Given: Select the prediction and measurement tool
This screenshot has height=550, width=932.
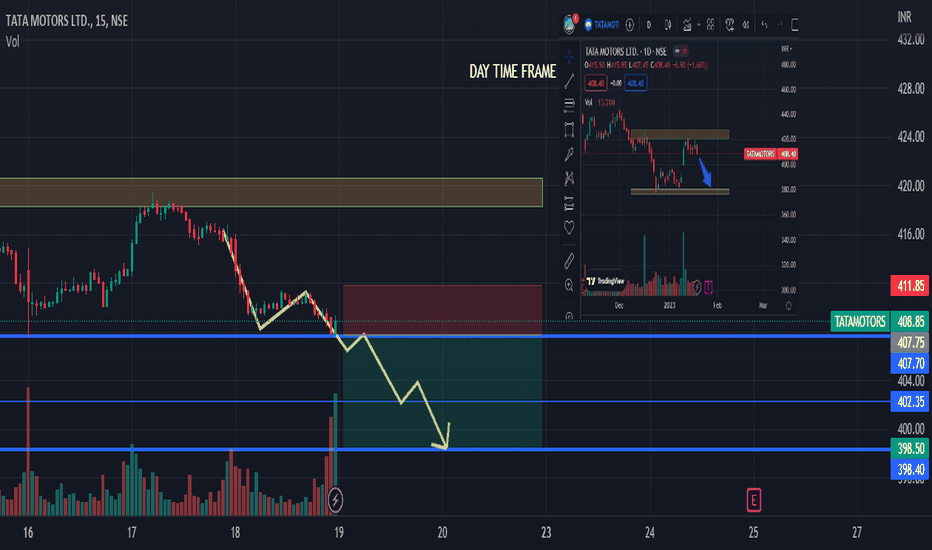Looking at the screenshot, I should pyautogui.click(x=569, y=203).
